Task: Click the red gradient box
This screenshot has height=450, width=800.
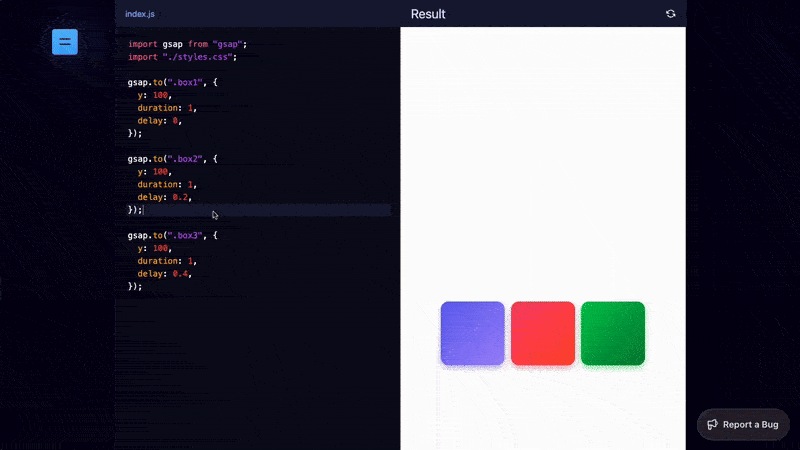Action: 543,333
